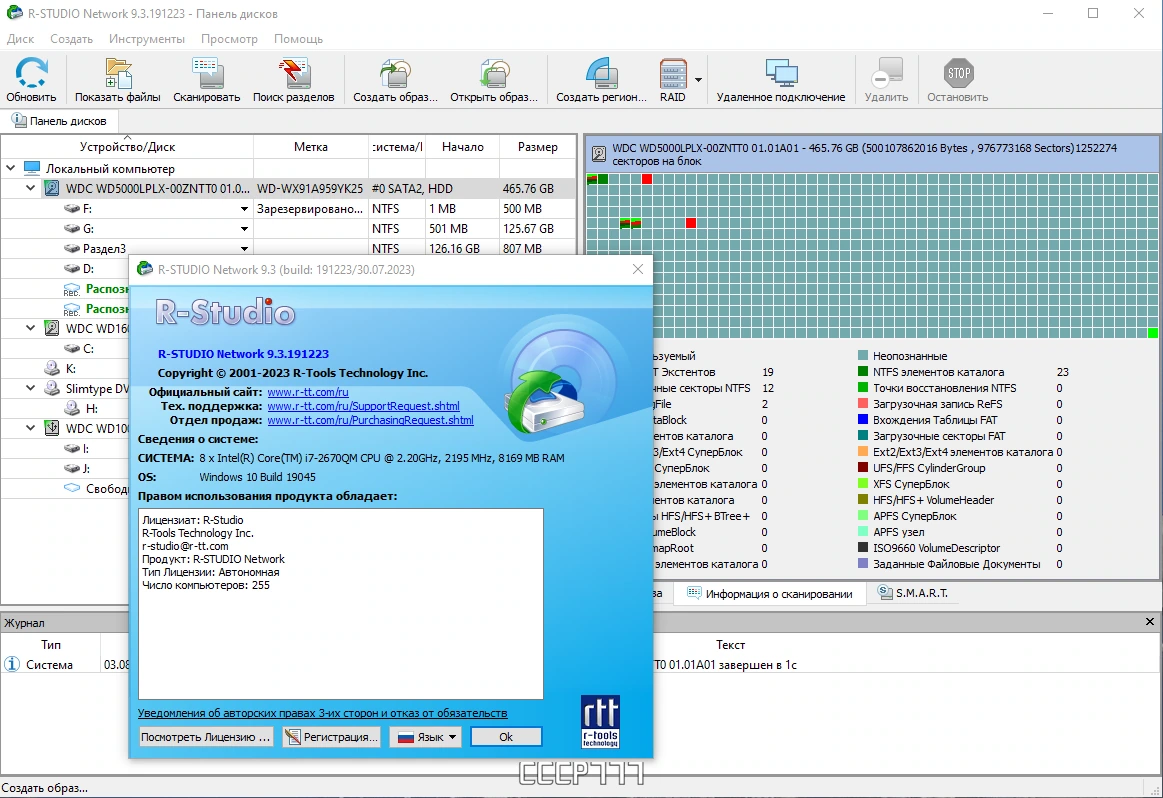Click Посмотреть Лицензию button

point(205,736)
